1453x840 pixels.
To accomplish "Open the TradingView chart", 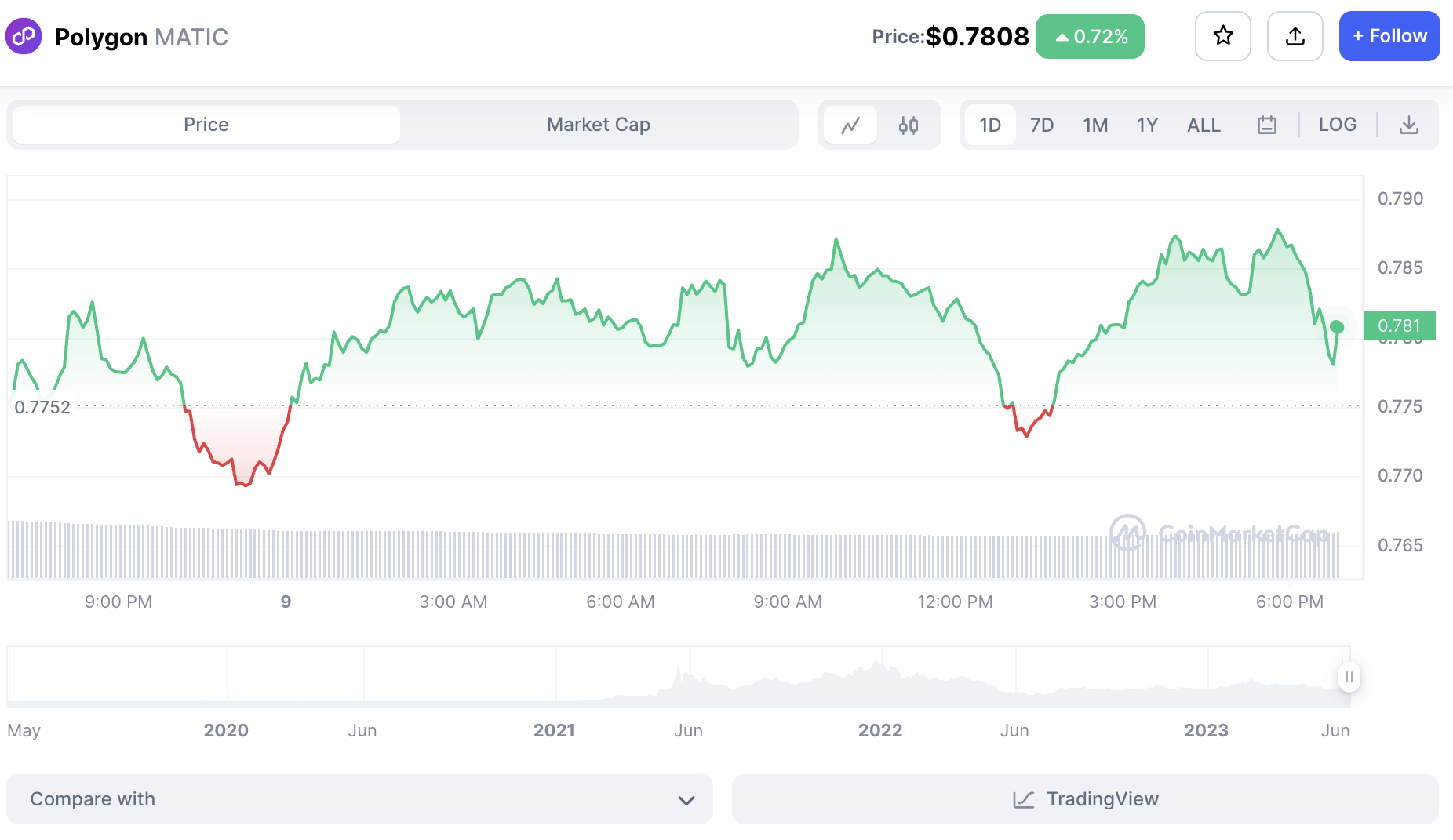I will tap(1085, 799).
